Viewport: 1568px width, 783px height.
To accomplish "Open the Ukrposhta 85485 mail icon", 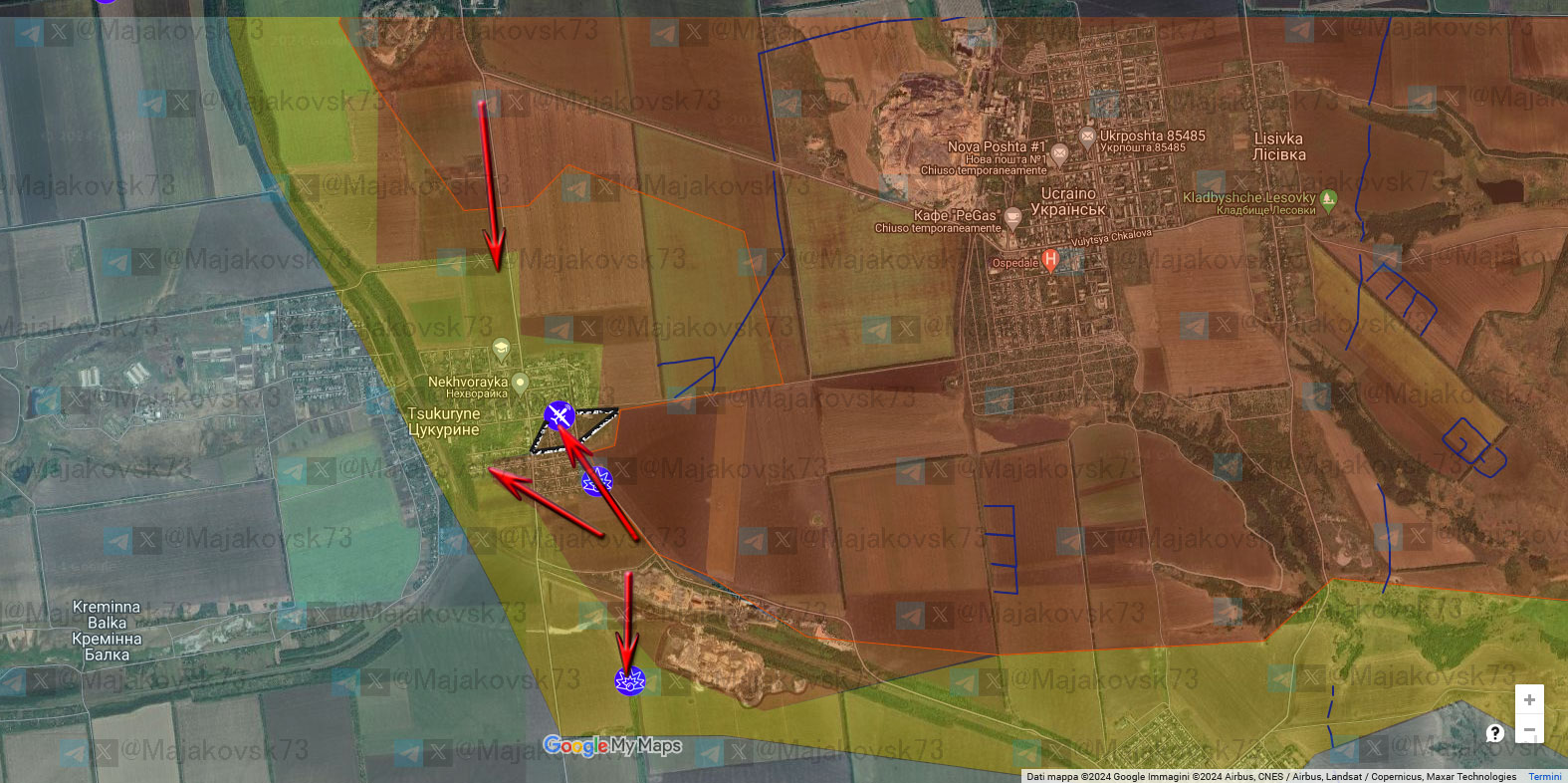I will click(1087, 136).
